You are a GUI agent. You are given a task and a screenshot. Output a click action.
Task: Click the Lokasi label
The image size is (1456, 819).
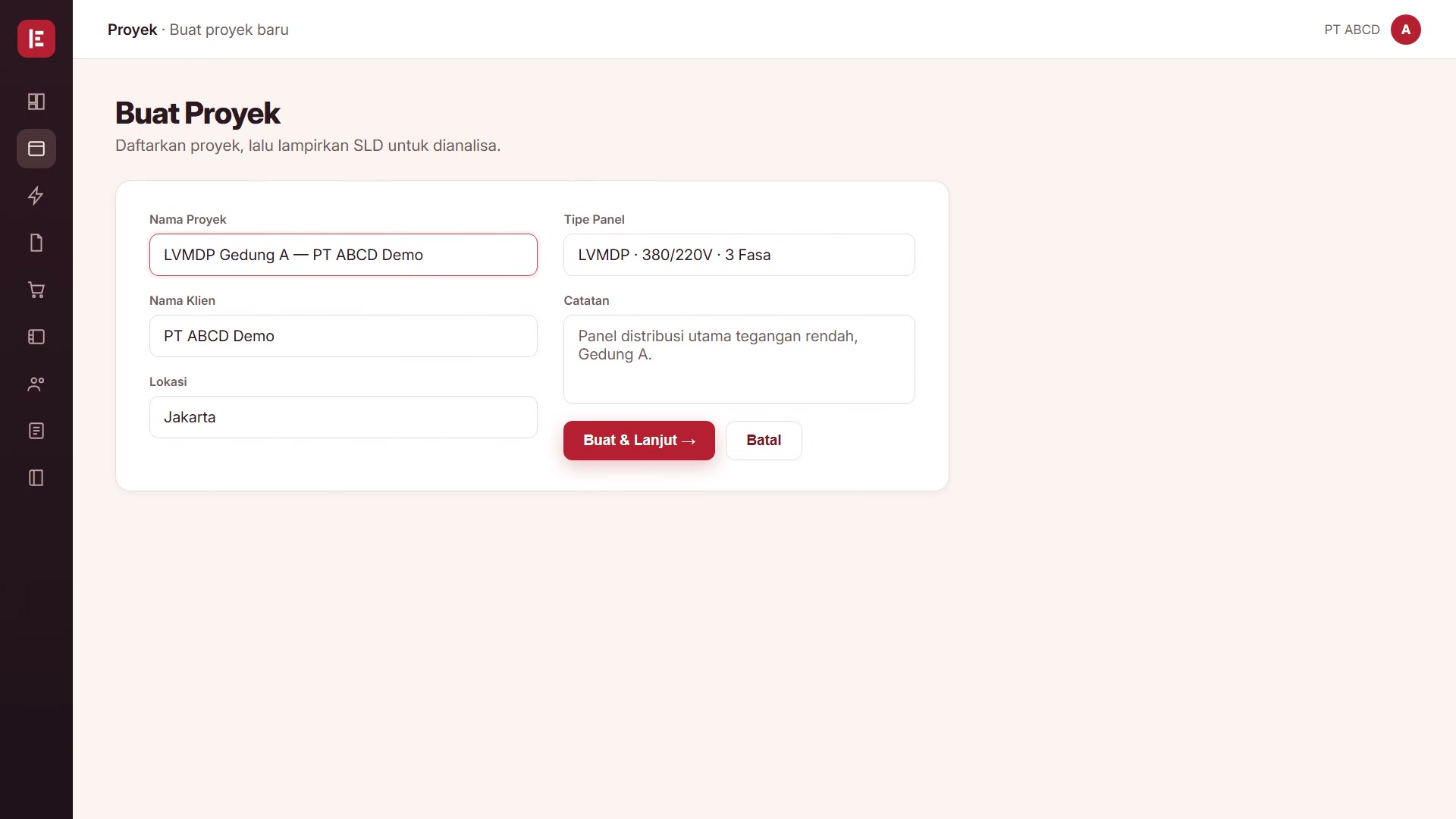[x=168, y=382]
